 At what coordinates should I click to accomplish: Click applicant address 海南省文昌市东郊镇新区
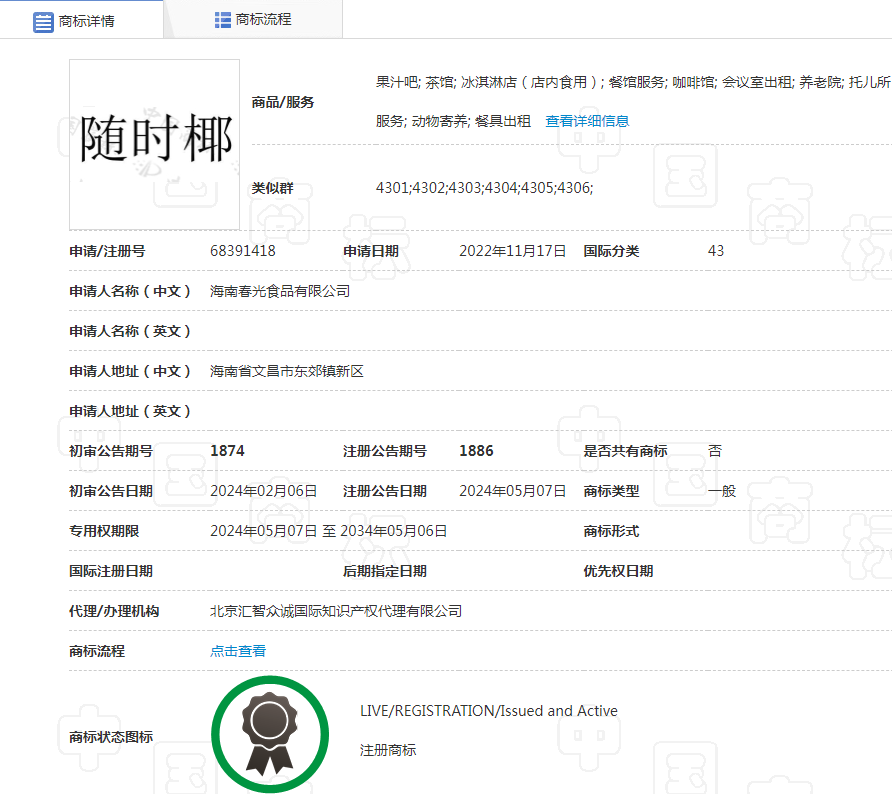[287, 371]
